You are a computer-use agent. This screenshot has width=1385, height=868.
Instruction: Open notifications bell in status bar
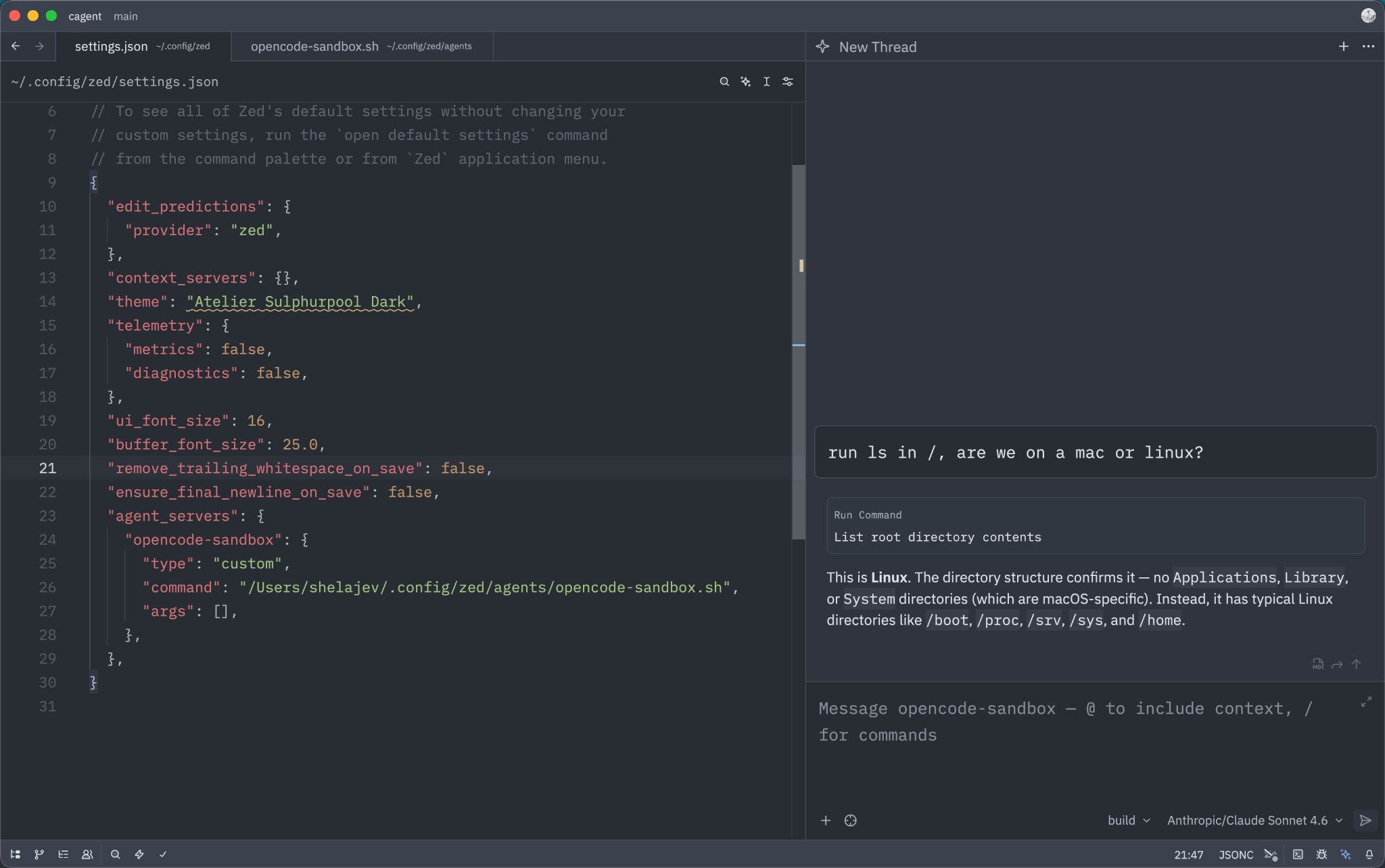(1369, 854)
